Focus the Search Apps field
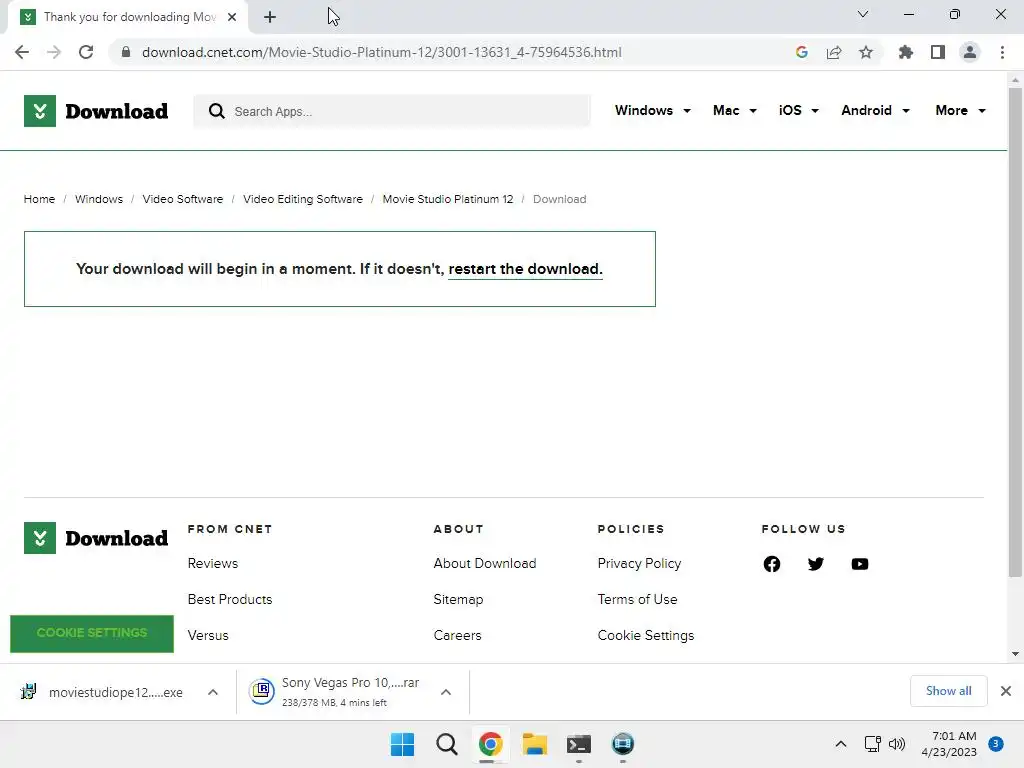Screen dimensions: 1024x768 392,111
